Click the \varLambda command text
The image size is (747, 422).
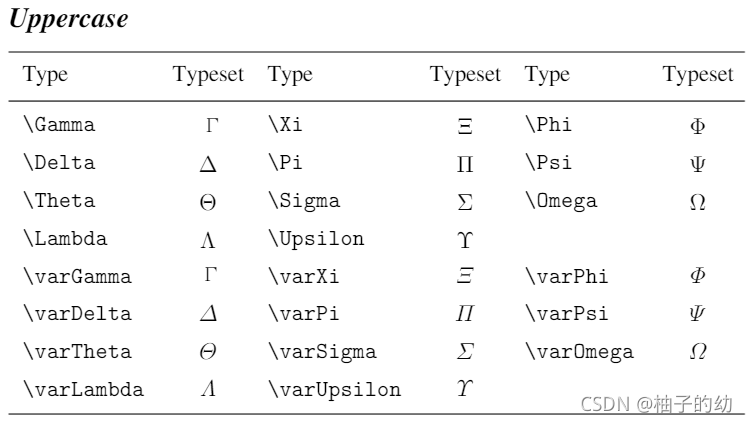pos(83,390)
